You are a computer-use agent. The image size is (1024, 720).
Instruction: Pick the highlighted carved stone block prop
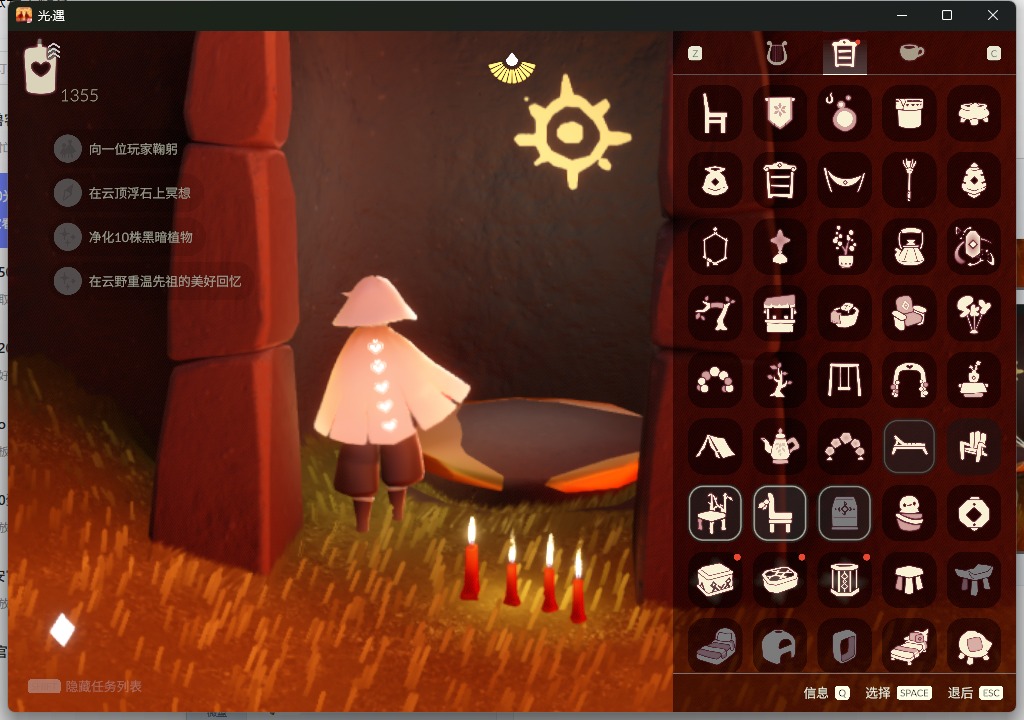[x=844, y=513]
